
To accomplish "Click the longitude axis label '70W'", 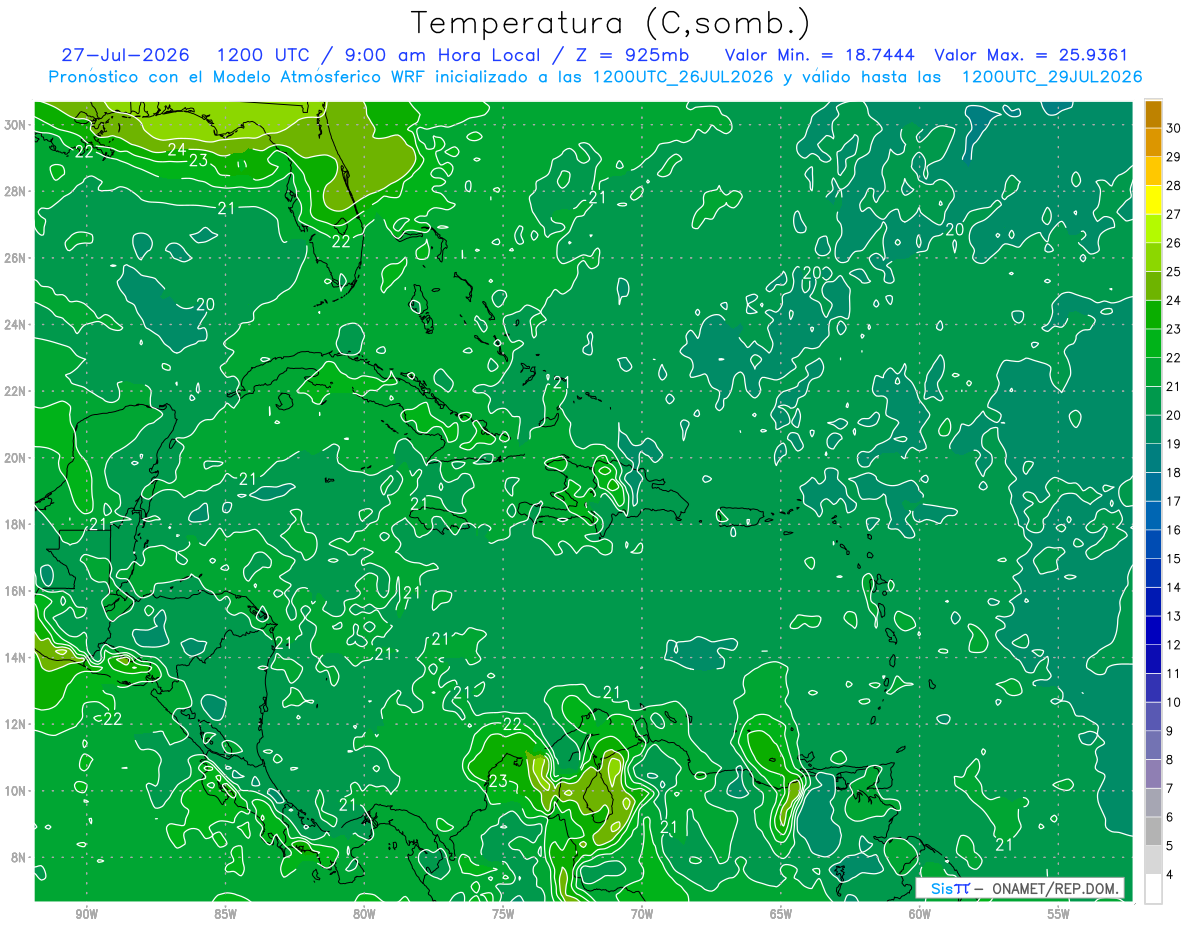I will (x=642, y=915).
